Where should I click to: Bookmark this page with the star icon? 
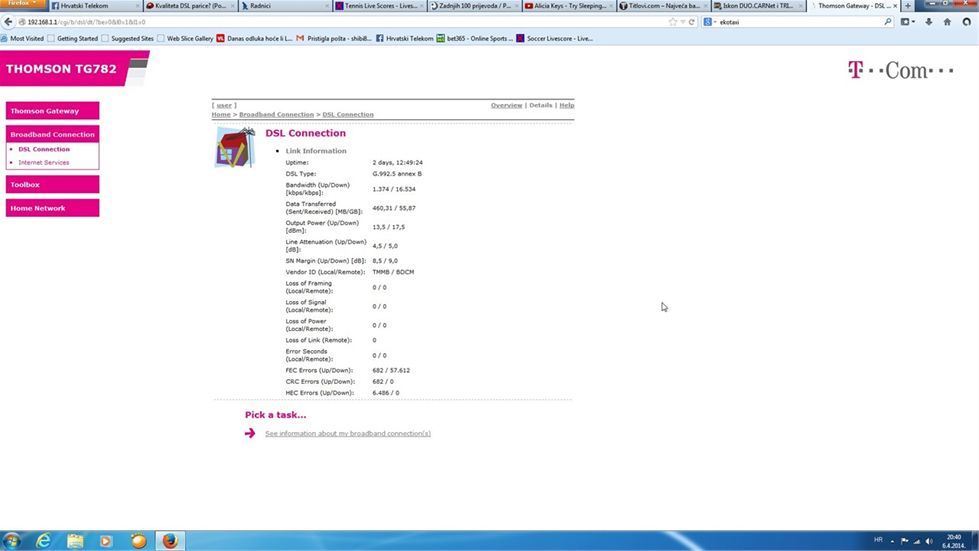(672, 22)
